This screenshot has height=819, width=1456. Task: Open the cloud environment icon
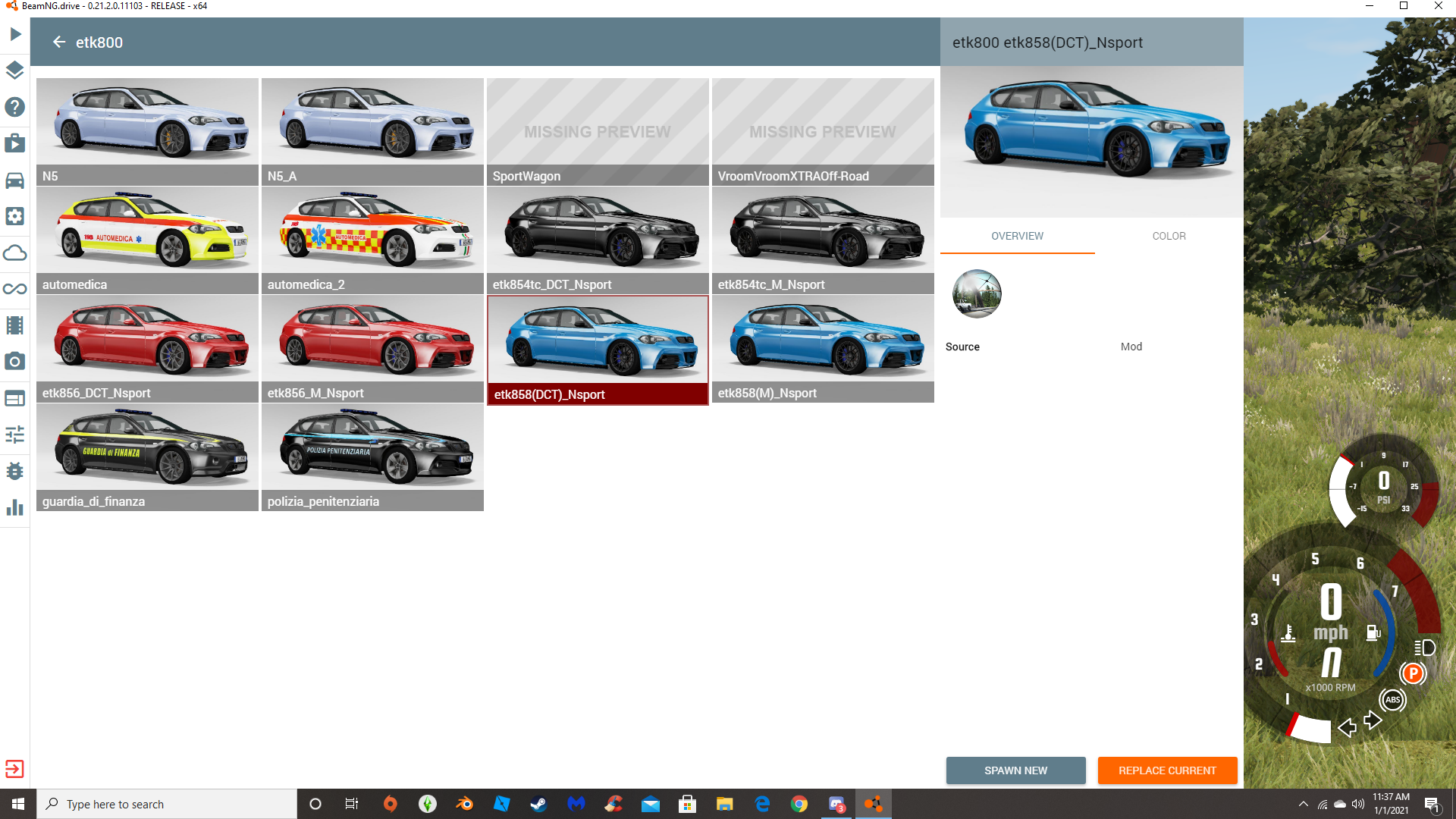click(x=15, y=253)
